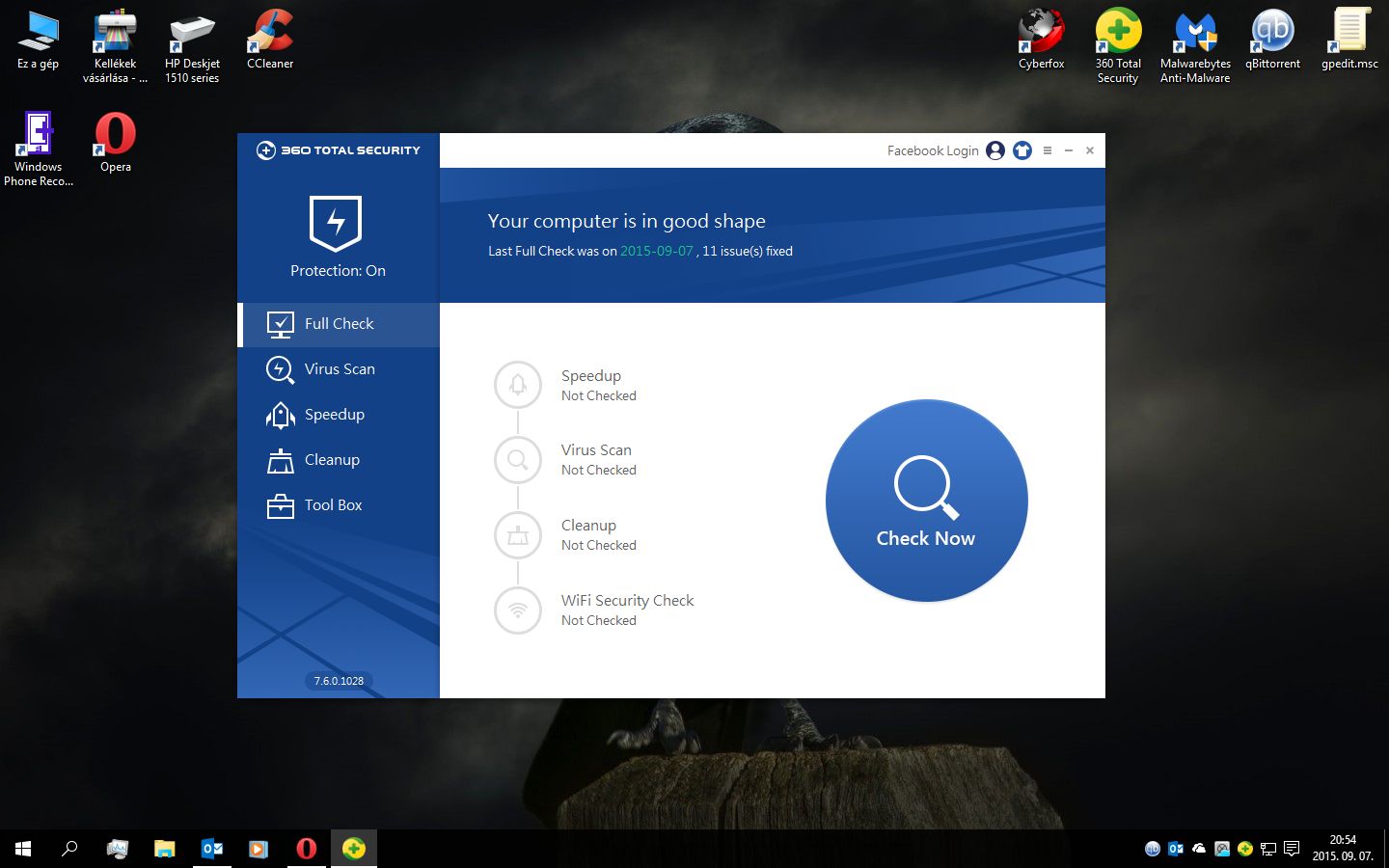Open the hamburger main menu
The width and height of the screenshot is (1389, 868).
click(1048, 150)
